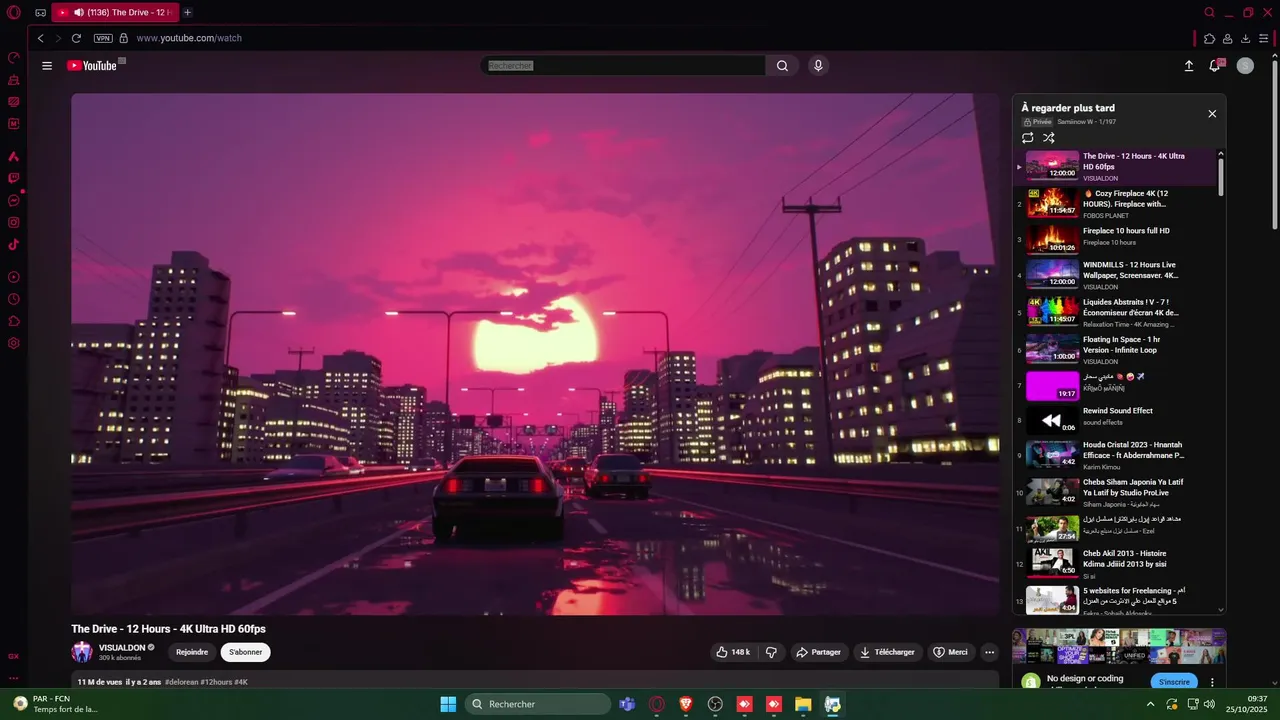The image size is (1280, 720).
Task: Like the video with 148 k thumbs up
Action: (x=733, y=652)
